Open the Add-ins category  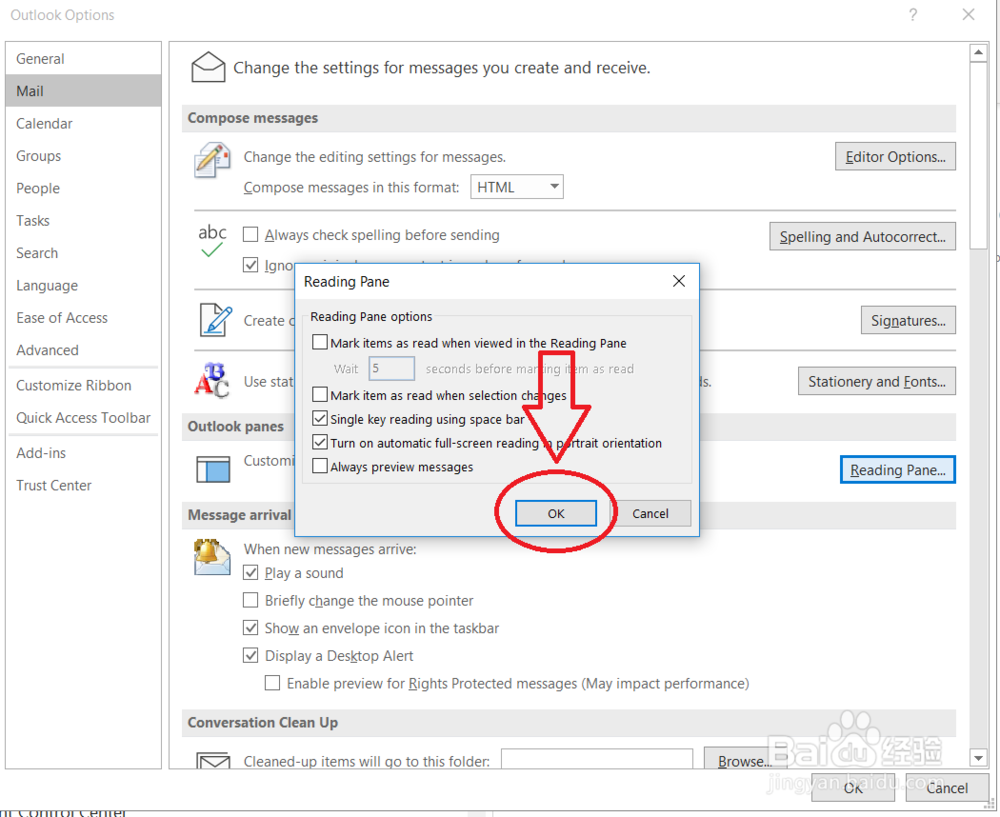84,453
